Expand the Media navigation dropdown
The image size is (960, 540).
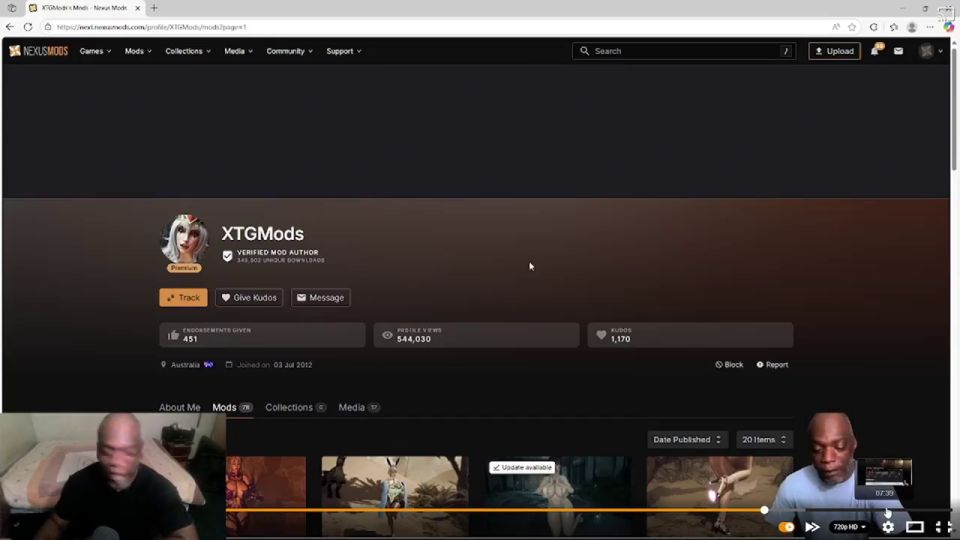(x=238, y=51)
